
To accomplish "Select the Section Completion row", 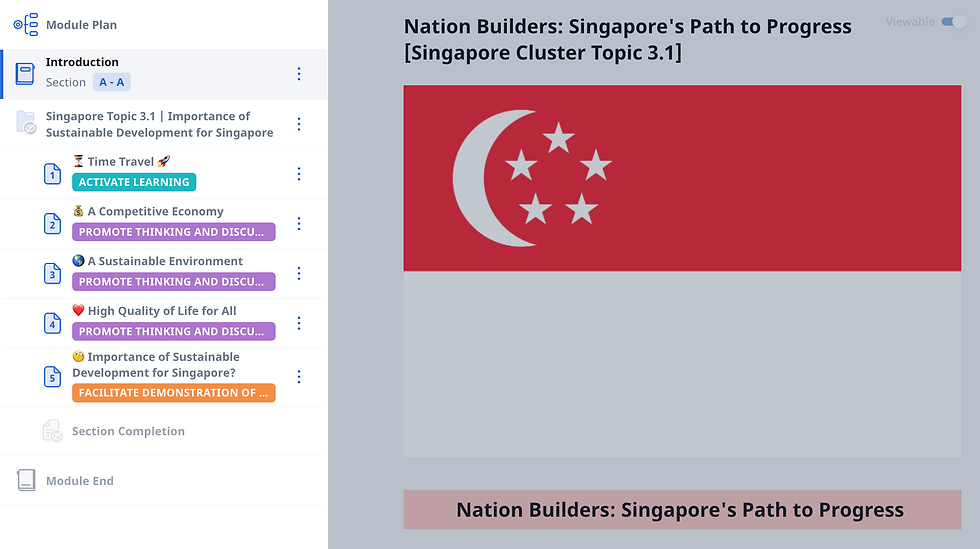I will (164, 431).
